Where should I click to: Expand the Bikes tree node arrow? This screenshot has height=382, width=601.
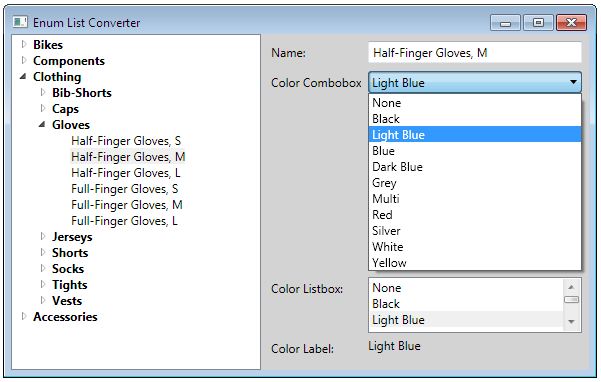[24, 44]
